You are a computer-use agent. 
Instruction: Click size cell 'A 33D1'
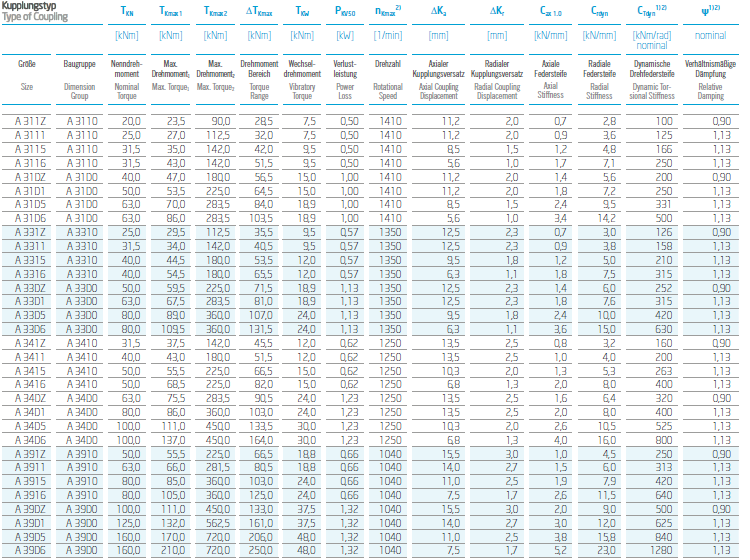[30, 301]
